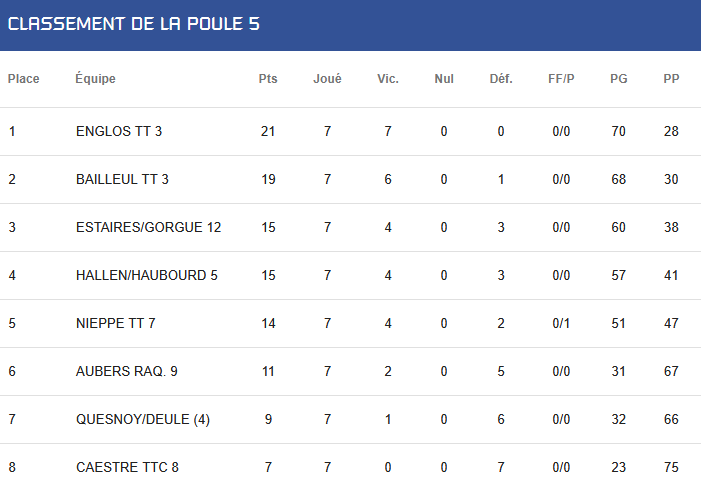Click the PG column header
The image size is (701, 492).
[619, 79]
